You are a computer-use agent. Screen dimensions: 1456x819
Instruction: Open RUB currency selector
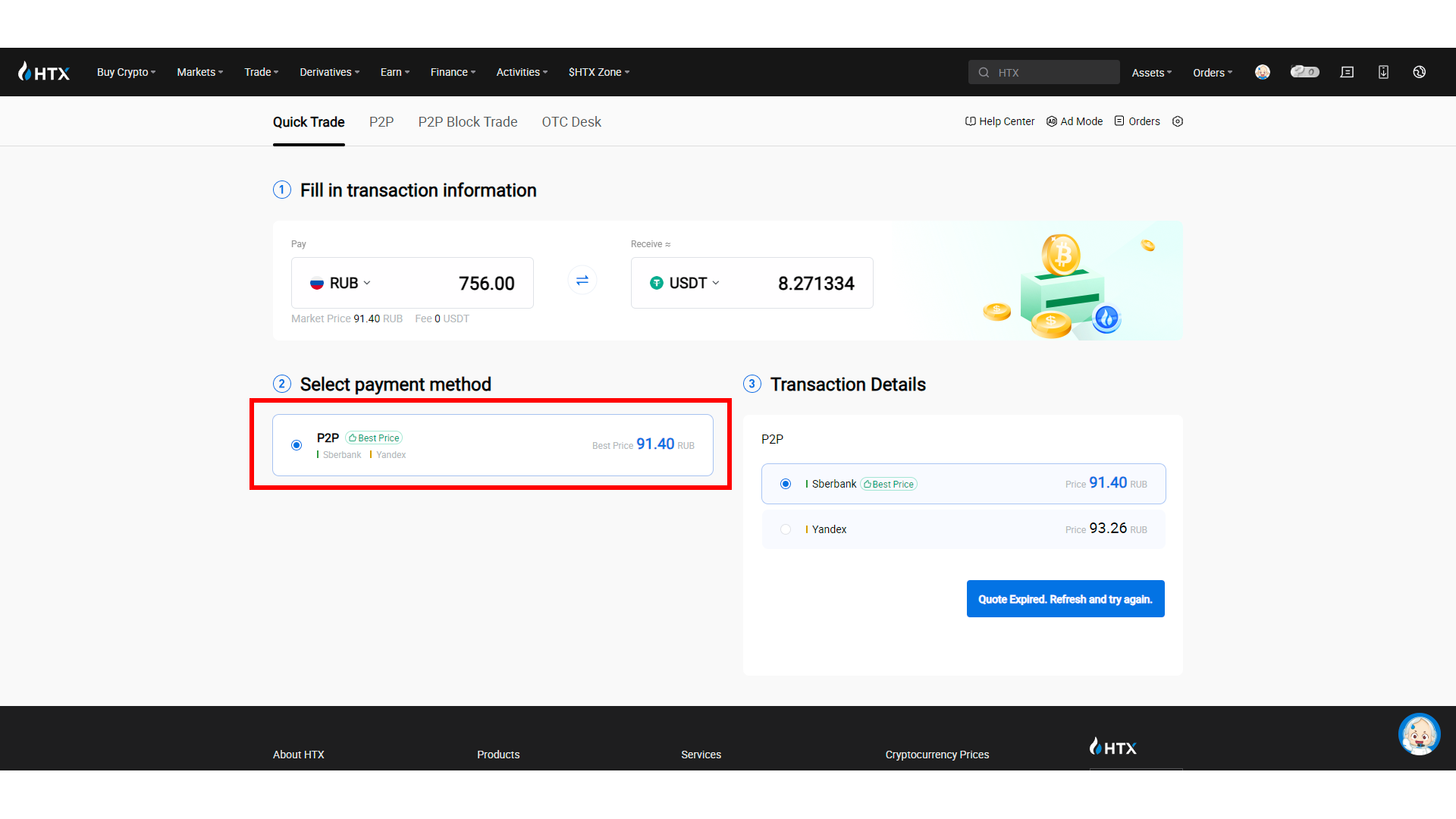[340, 283]
